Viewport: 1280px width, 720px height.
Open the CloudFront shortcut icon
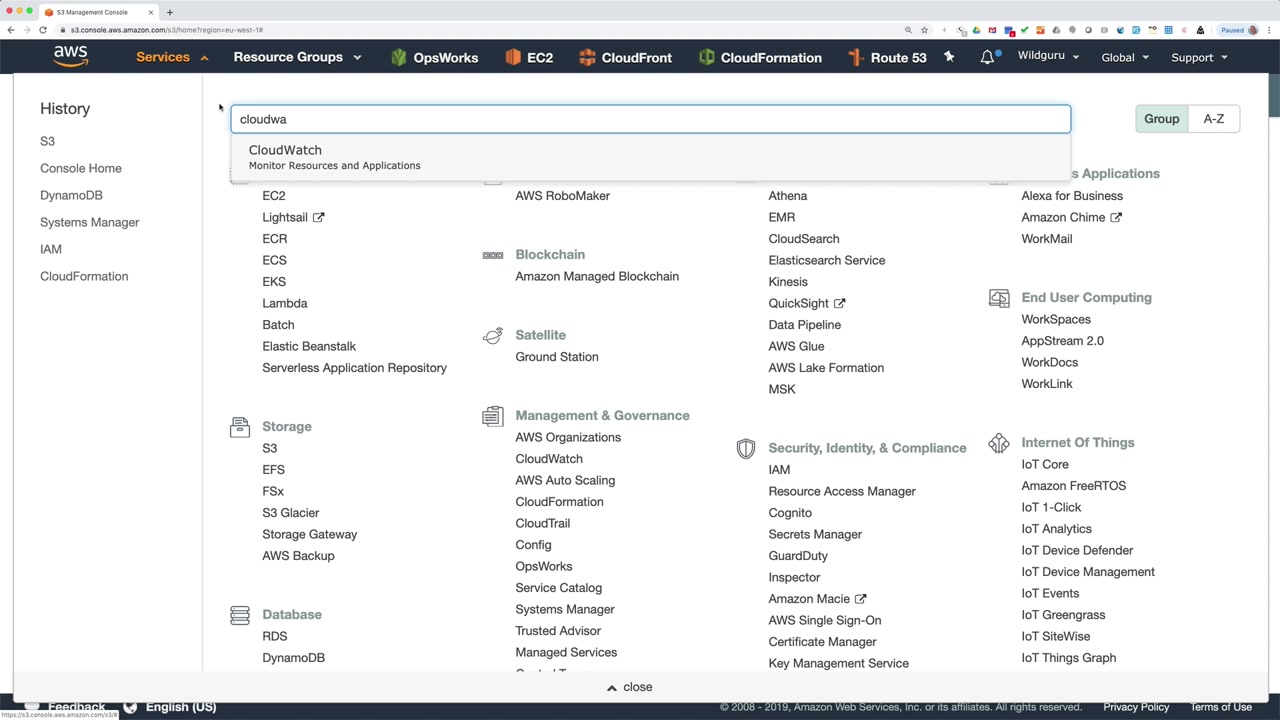[587, 58]
